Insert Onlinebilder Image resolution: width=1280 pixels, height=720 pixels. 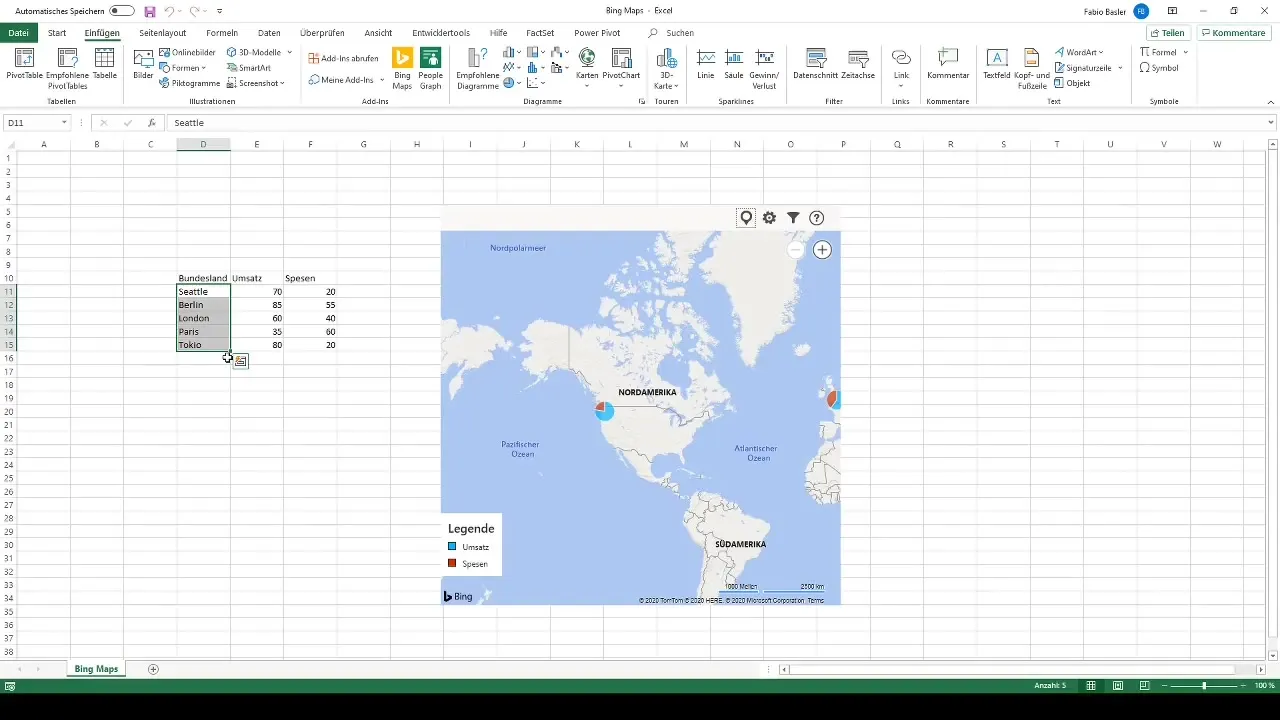click(x=187, y=52)
